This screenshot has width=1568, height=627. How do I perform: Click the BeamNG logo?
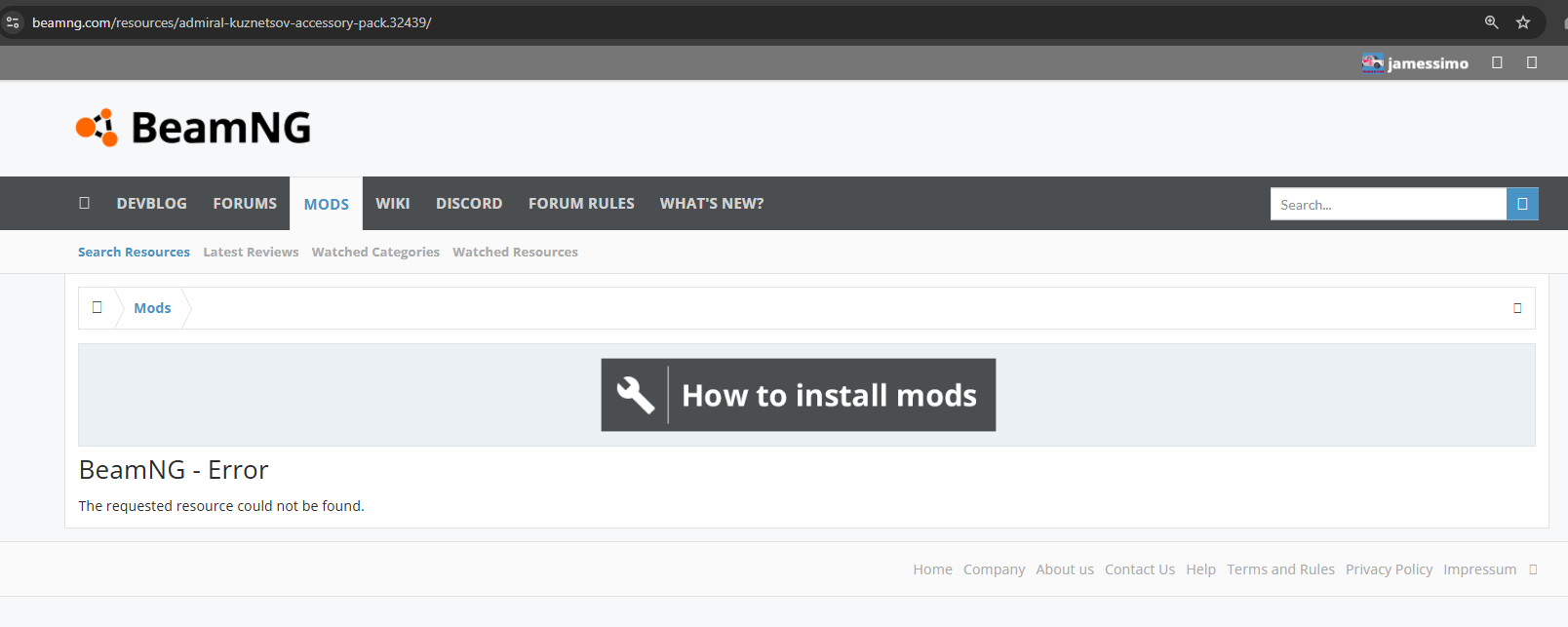(193, 128)
